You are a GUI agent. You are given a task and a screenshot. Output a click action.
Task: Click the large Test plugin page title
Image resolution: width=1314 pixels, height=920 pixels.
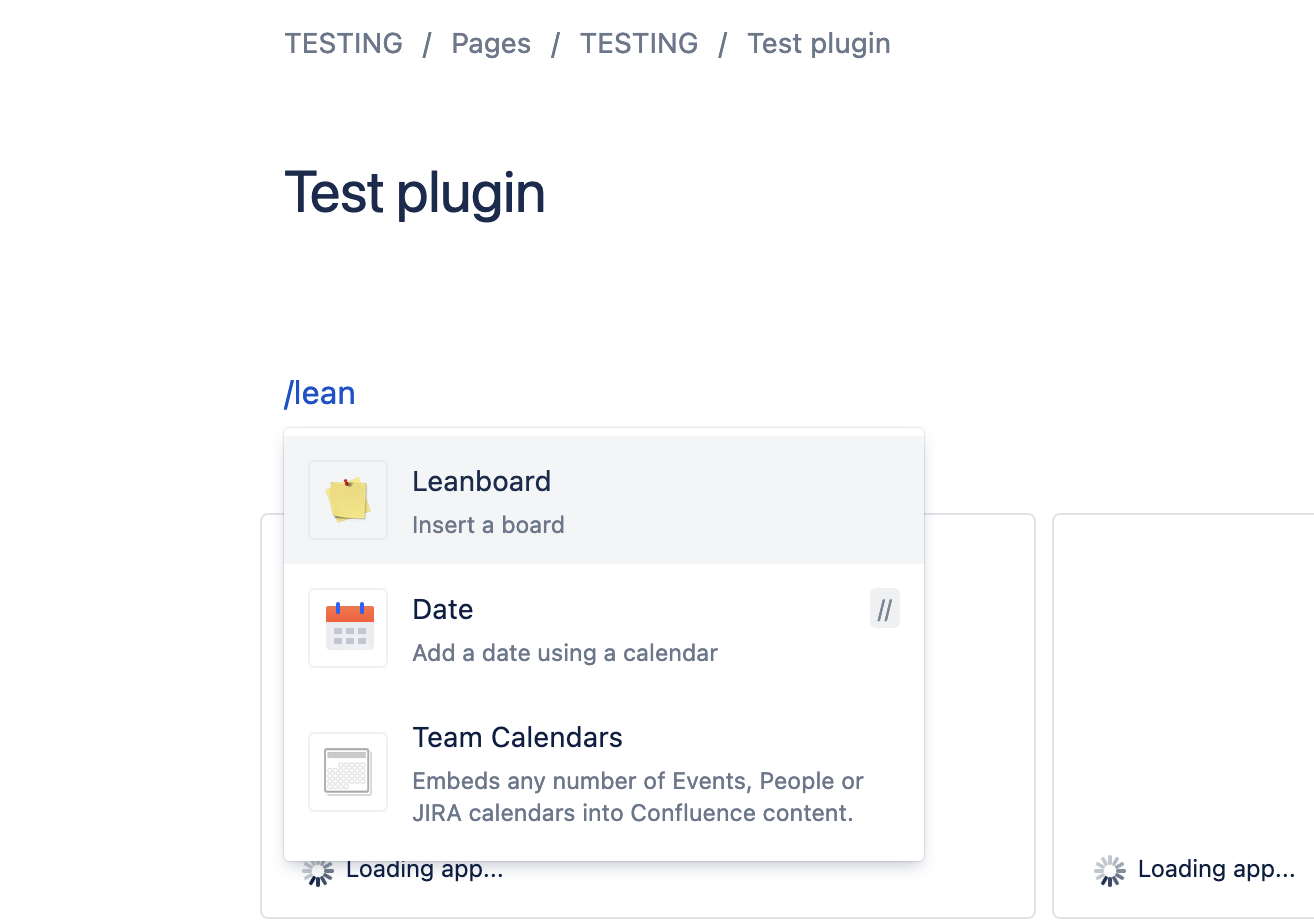pos(415,192)
